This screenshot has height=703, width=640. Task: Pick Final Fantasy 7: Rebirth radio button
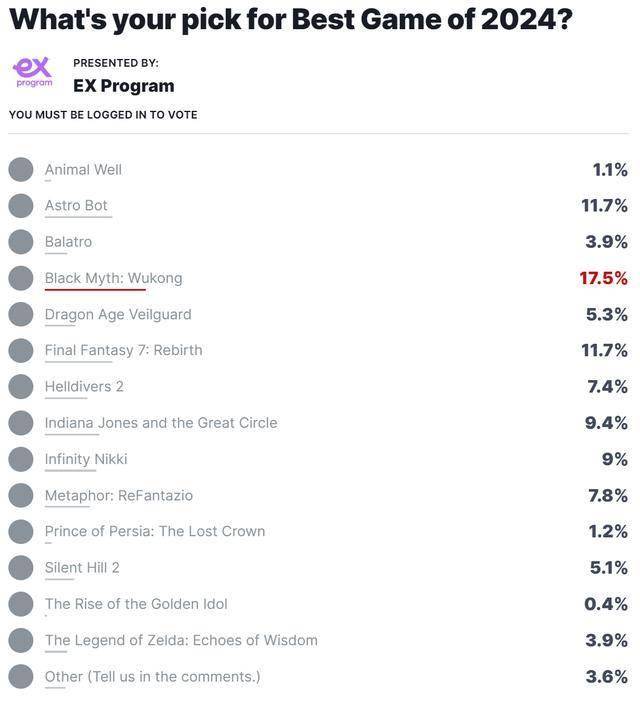tap(21, 350)
